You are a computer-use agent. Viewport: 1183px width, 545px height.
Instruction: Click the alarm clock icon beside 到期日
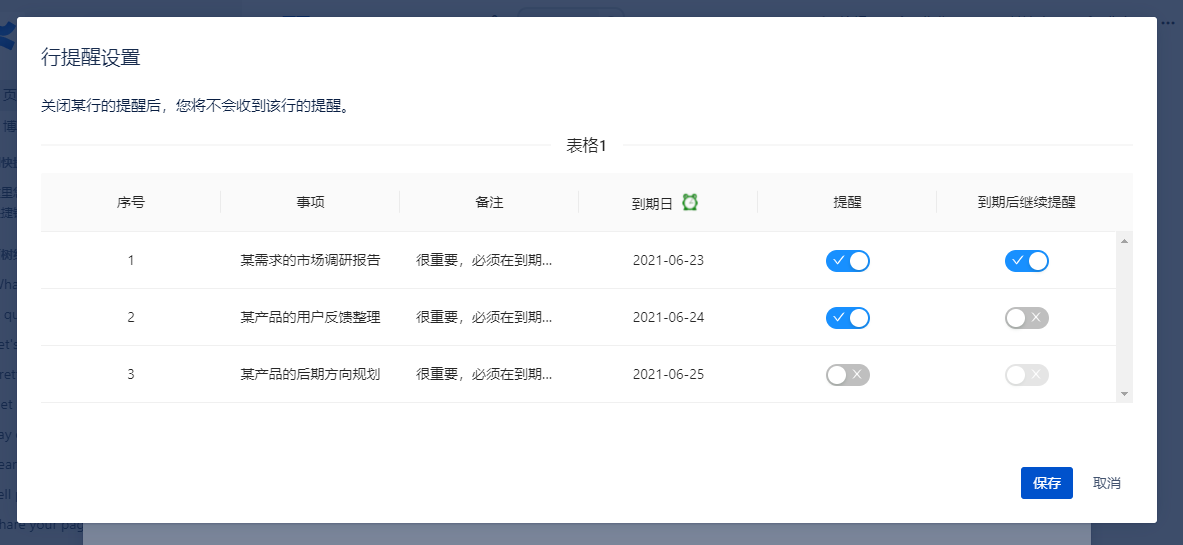click(690, 202)
